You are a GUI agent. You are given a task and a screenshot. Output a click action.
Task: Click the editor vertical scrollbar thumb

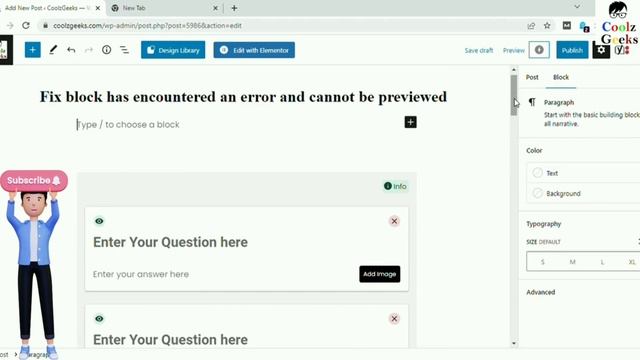pos(513,95)
